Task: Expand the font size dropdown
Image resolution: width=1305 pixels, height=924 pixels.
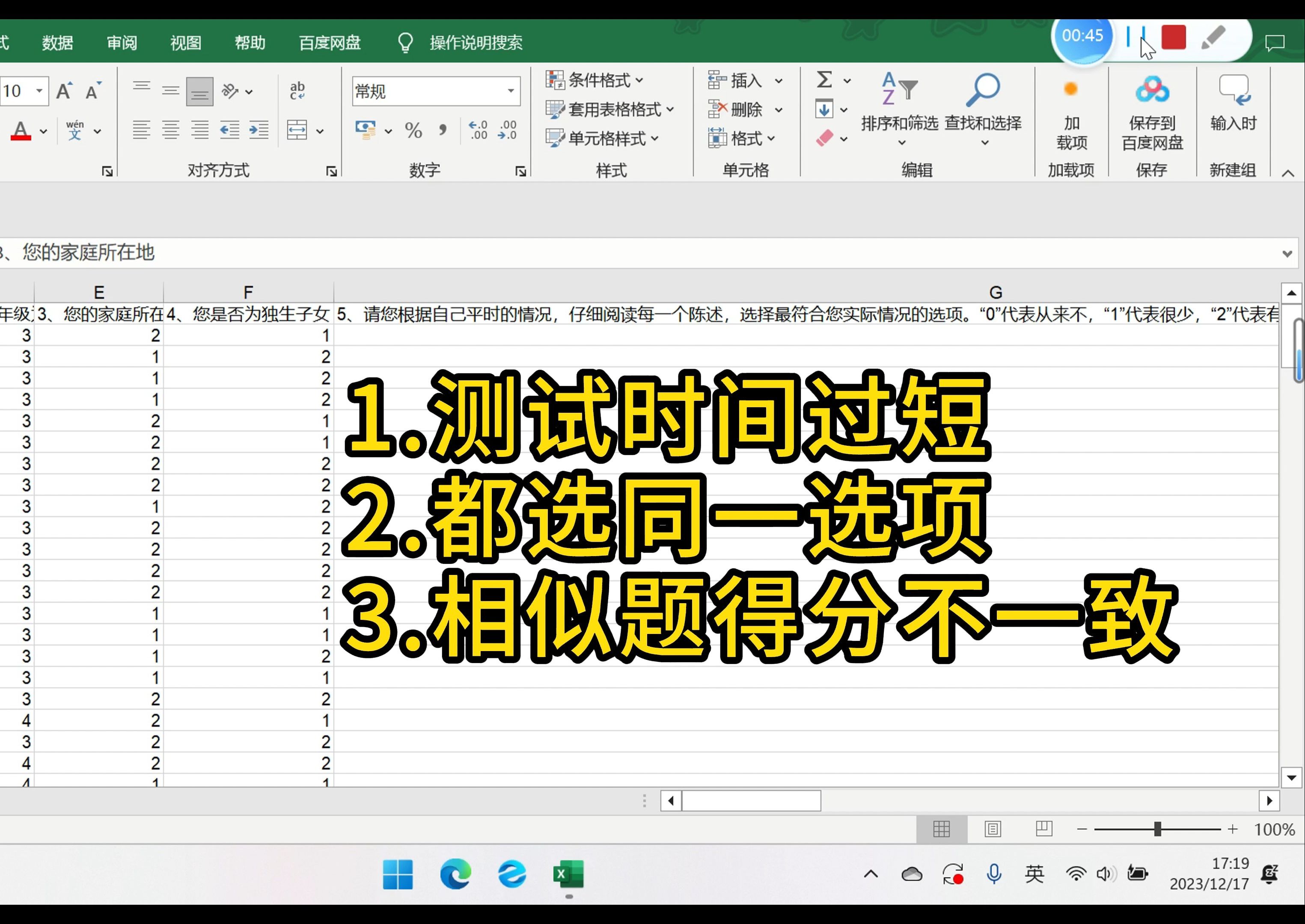Action: (x=39, y=91)
